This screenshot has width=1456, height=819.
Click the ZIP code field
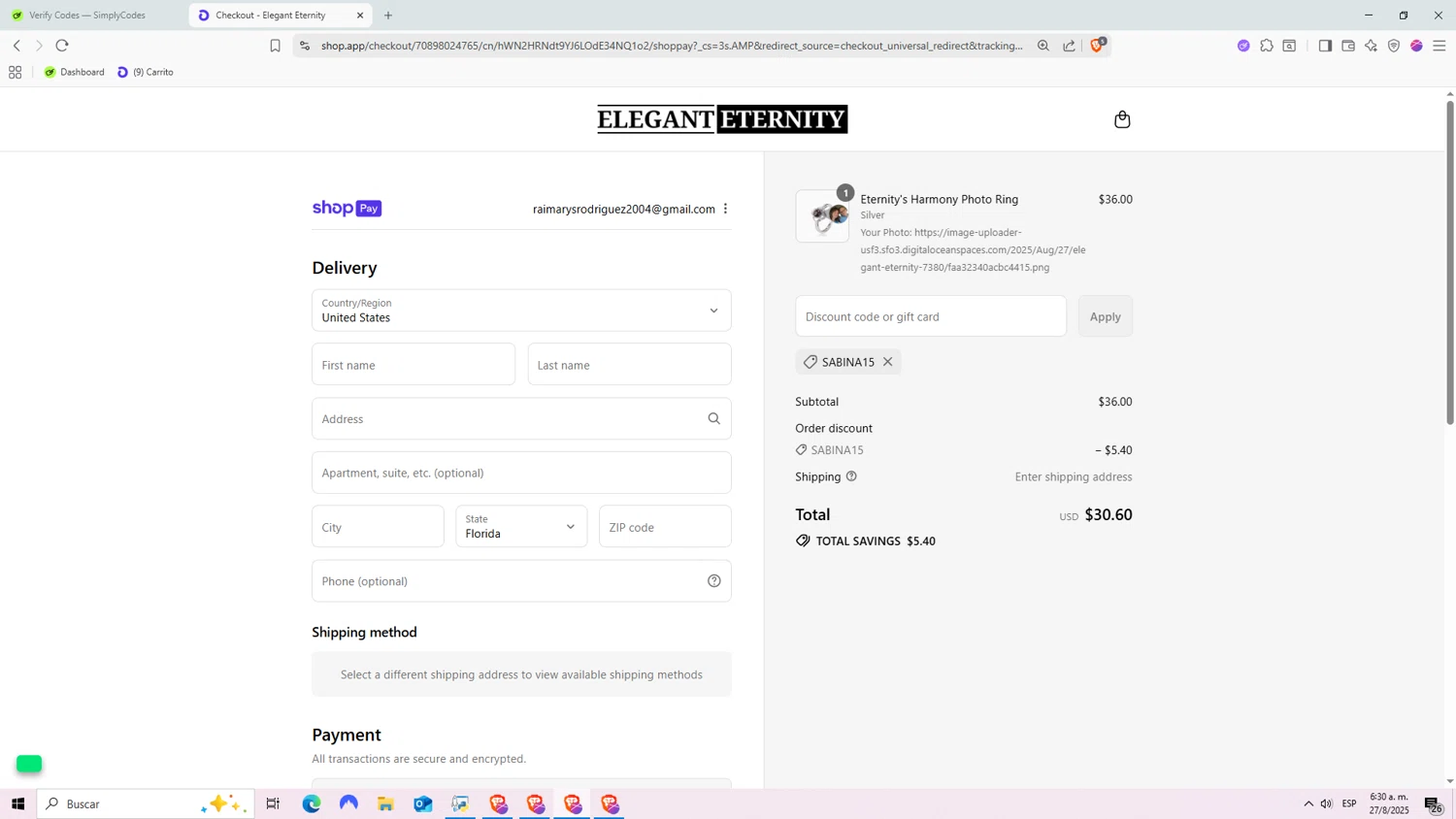(665, 526)
